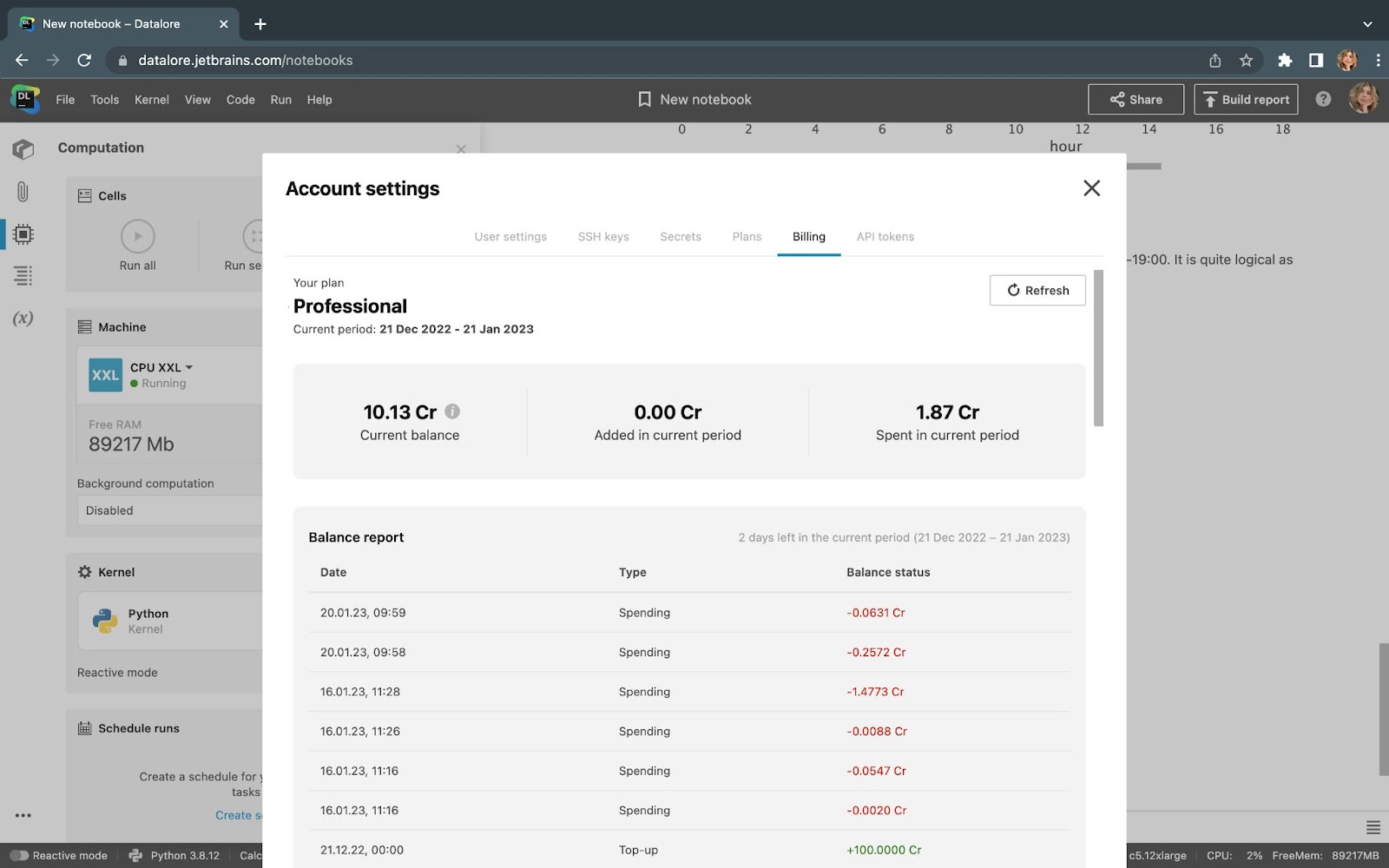Open the Chrome tab search chevron
Image resolution: width=1389 pixels, height=868 pixels.
point(1367,24)
